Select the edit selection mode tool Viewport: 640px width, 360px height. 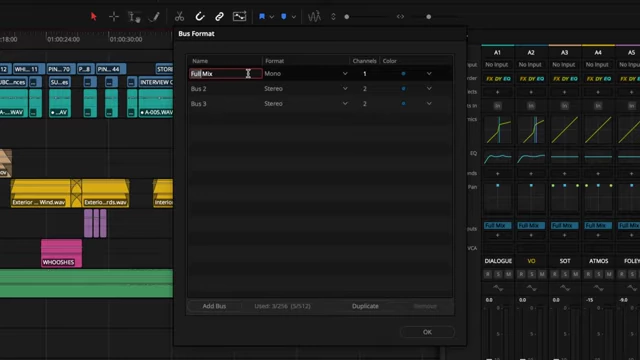pyautogui.click(x=134, y=16)
